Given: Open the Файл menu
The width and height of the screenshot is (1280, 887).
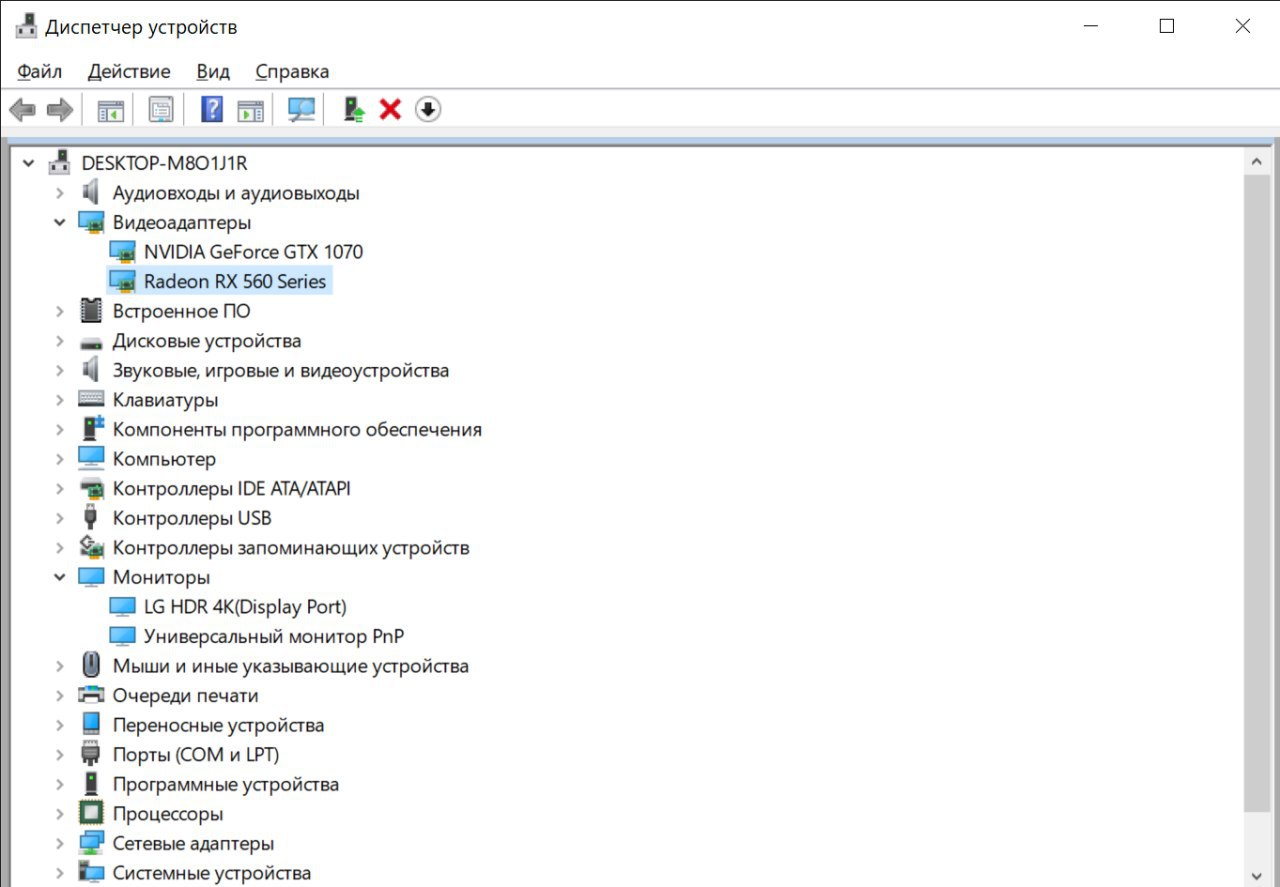Looking at the screenshot, I should [40, 71].
